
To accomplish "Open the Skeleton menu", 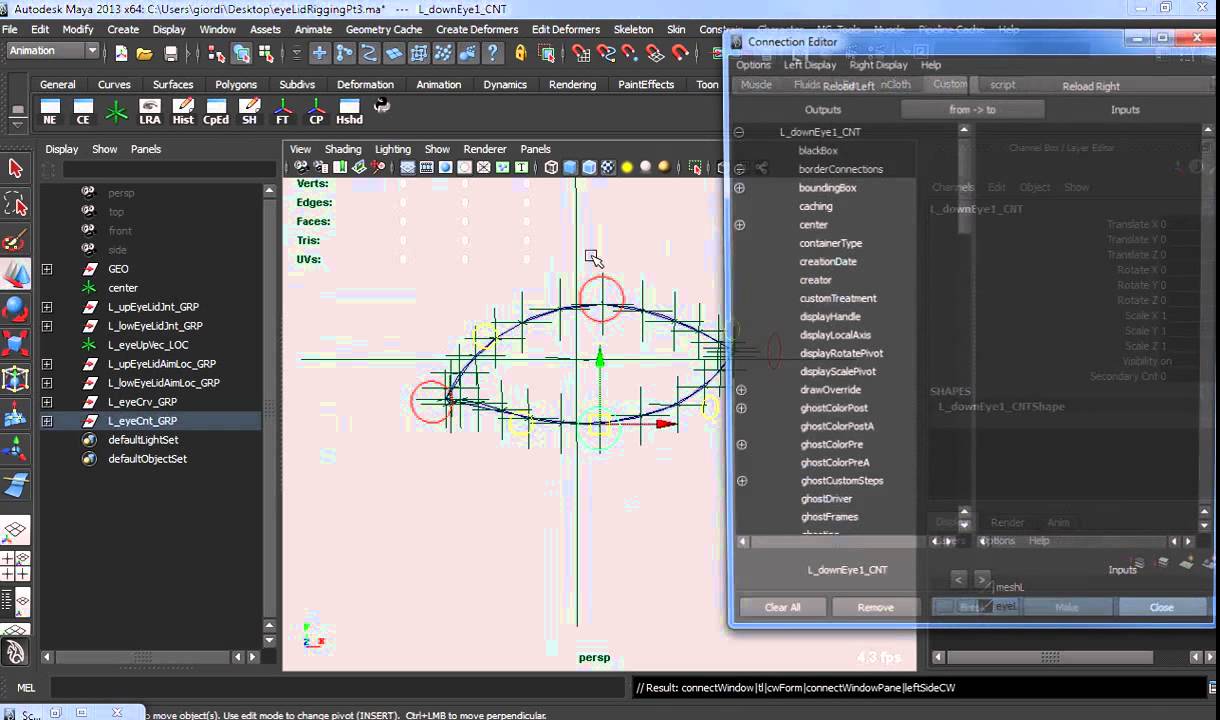I will (633, 29).
